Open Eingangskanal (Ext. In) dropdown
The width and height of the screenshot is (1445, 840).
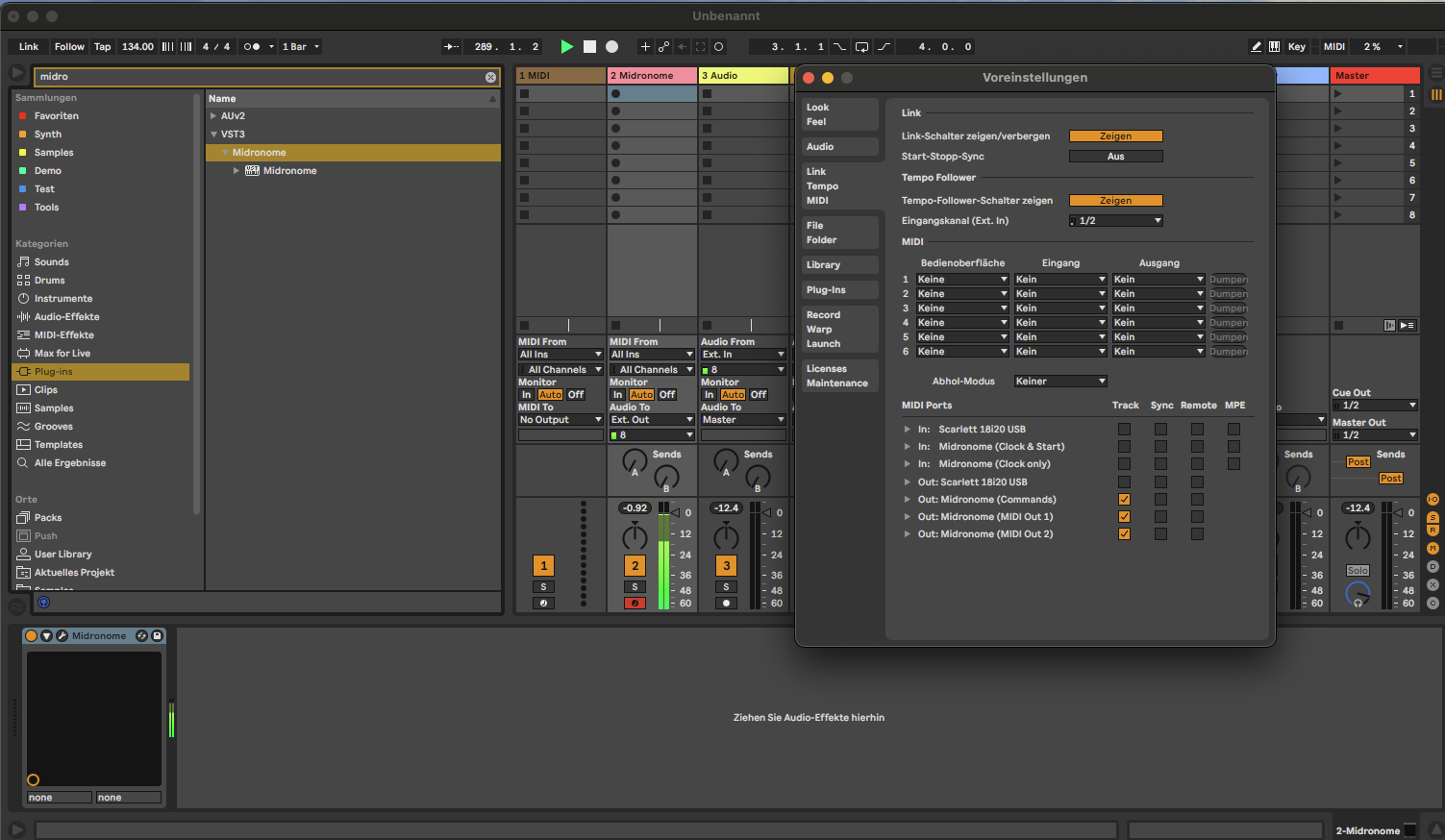tap(1116, 221)
